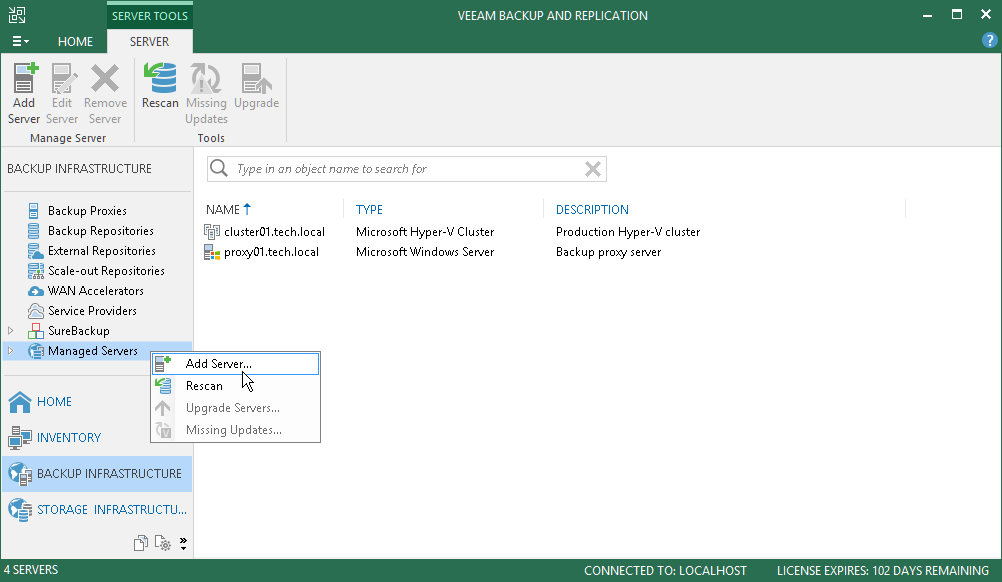Click the Backup proxy server description
The width and height of the screenshot is (1002, 582).
click(608, 252)
